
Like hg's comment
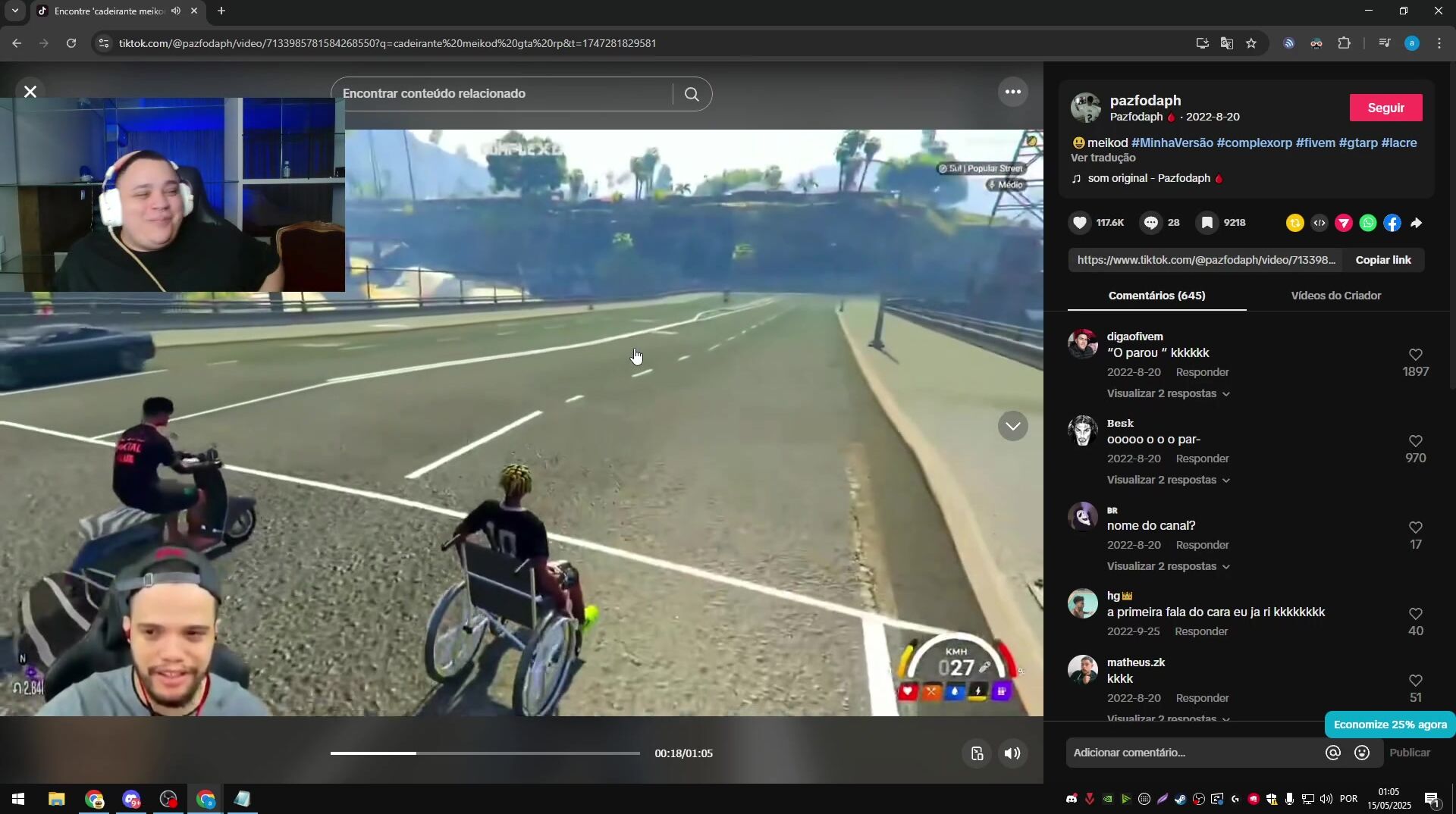pyautogui.click(x=1415, y=614)
